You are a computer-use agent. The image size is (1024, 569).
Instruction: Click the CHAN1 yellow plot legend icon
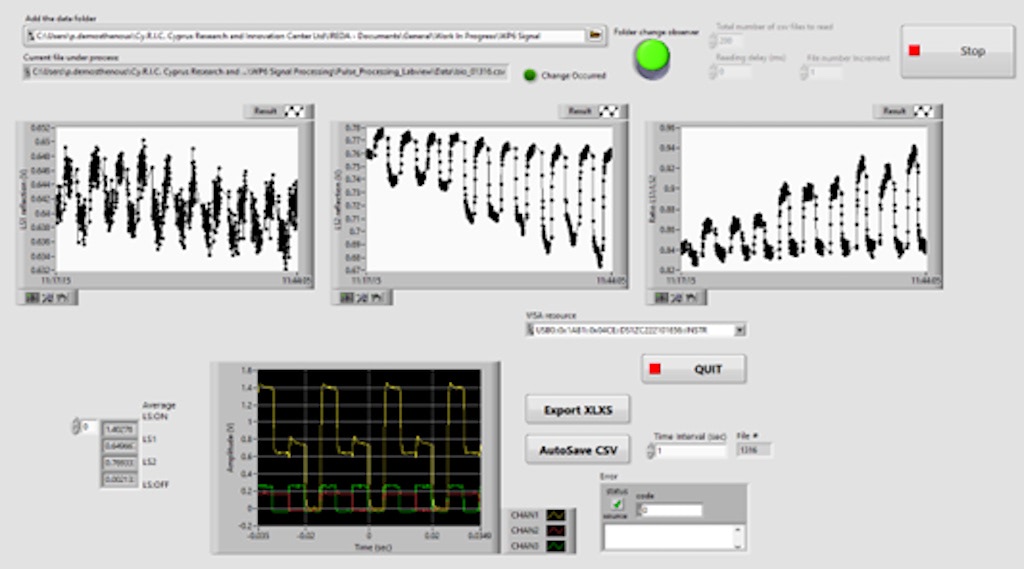[x=555, y=515]
